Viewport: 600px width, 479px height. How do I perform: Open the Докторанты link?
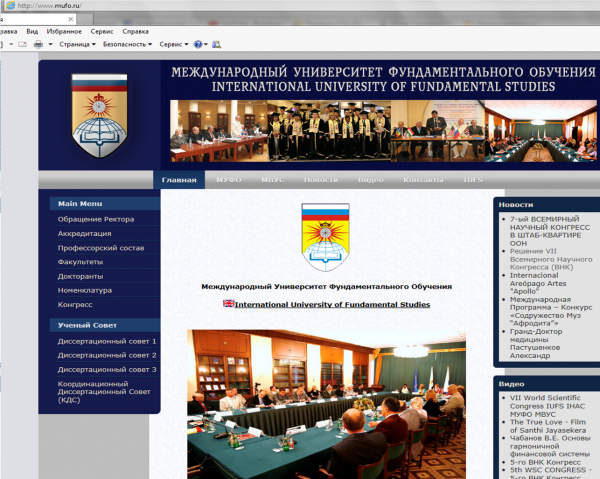(x=80, y=276)
